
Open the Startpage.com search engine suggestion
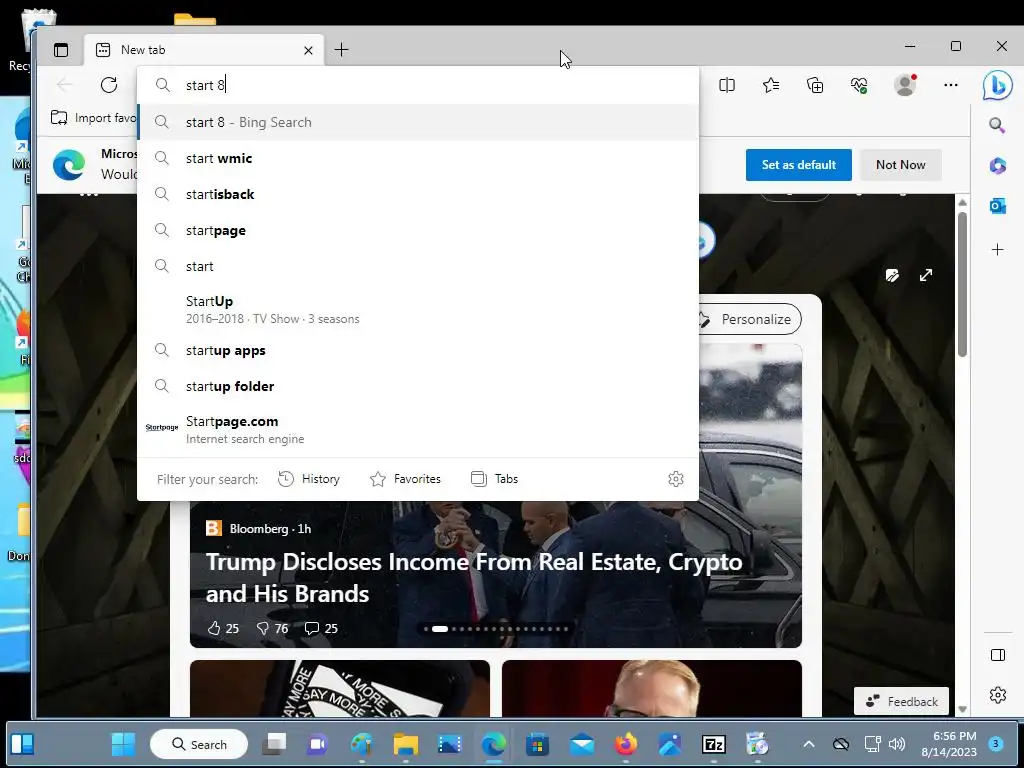pos(418,429)
